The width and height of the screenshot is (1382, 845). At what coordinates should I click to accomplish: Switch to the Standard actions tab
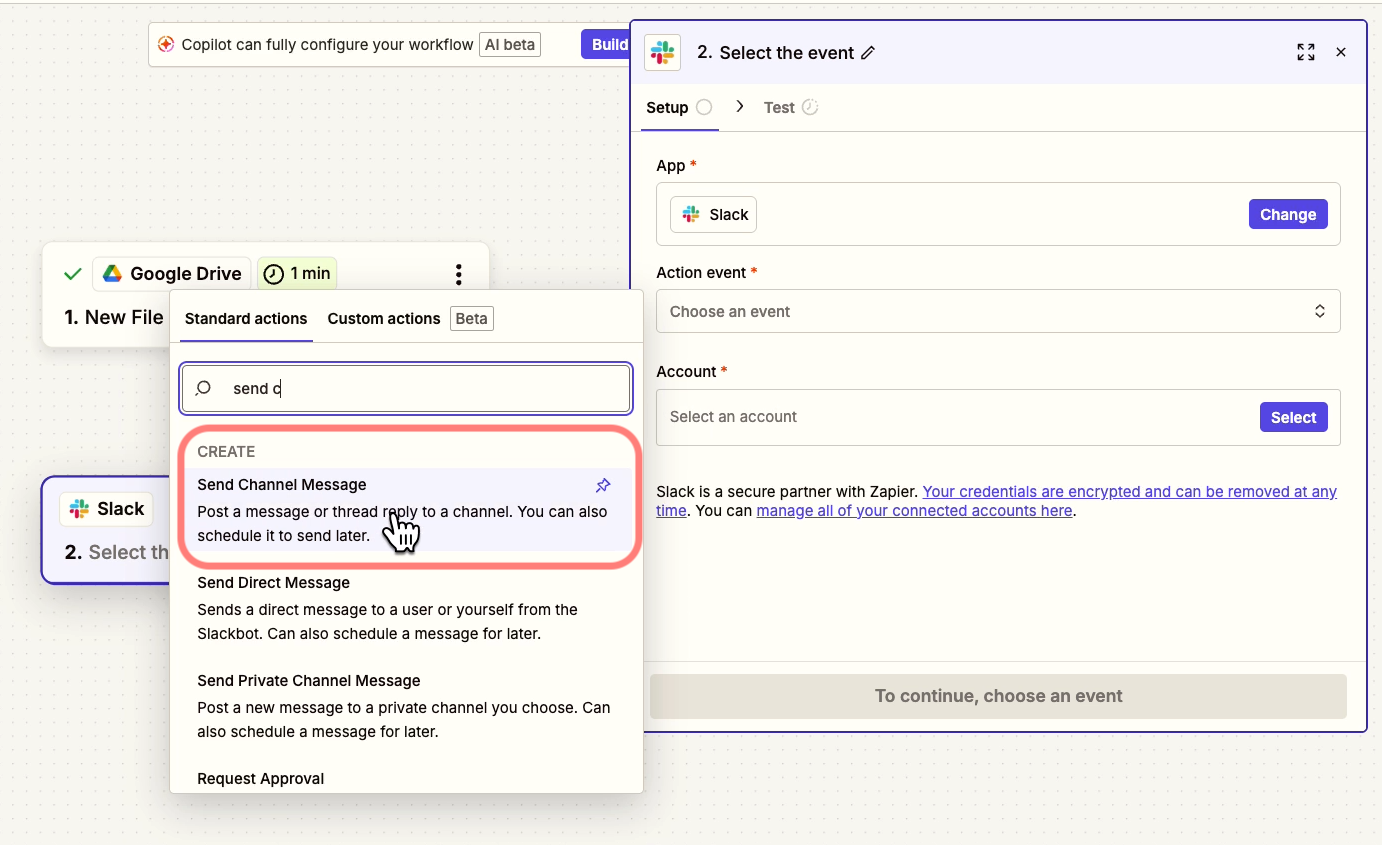point(246,318)
